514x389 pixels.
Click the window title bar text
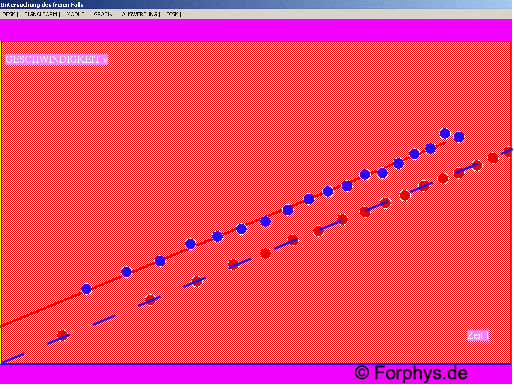click(x=41, y=5)
